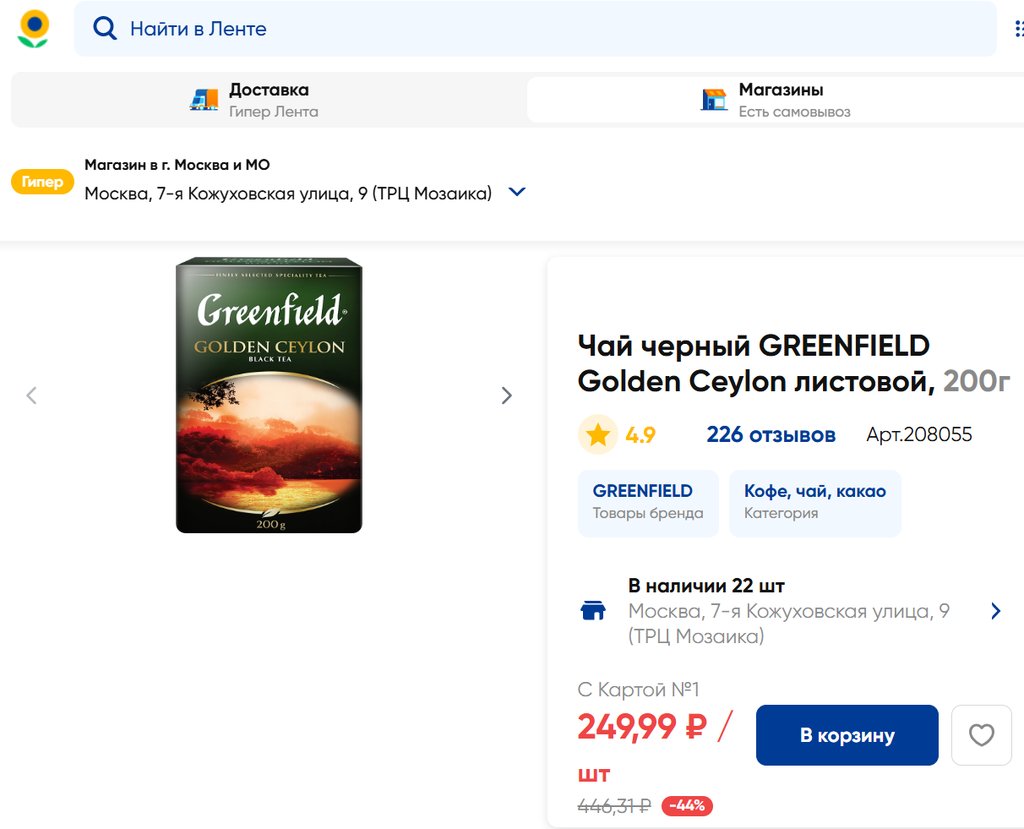Show previous product image
1024x829 pixels.
click(x=31, y=395)
